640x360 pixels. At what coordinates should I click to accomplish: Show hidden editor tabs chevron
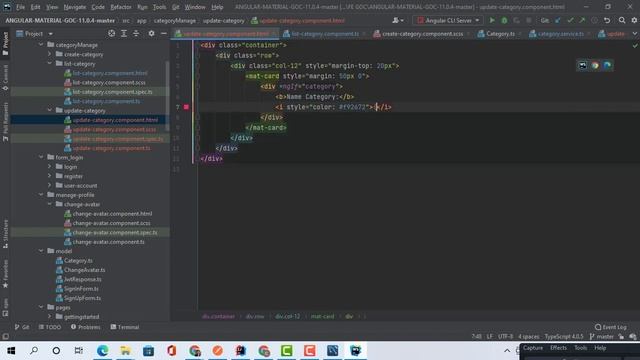(x=634, y=34)
